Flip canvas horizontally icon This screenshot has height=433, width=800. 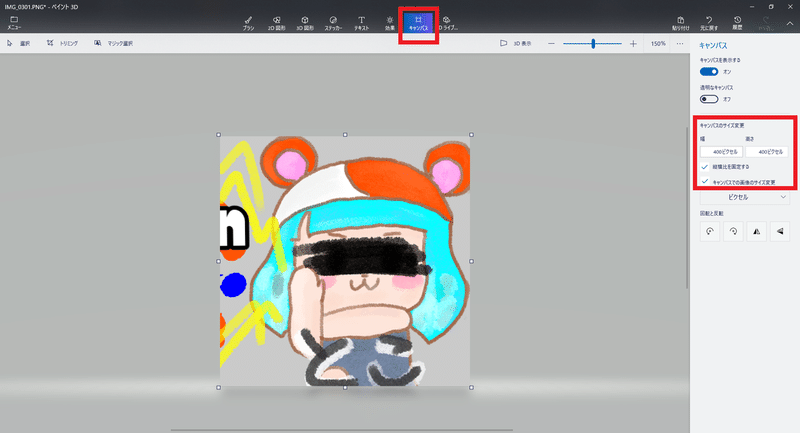756,231
